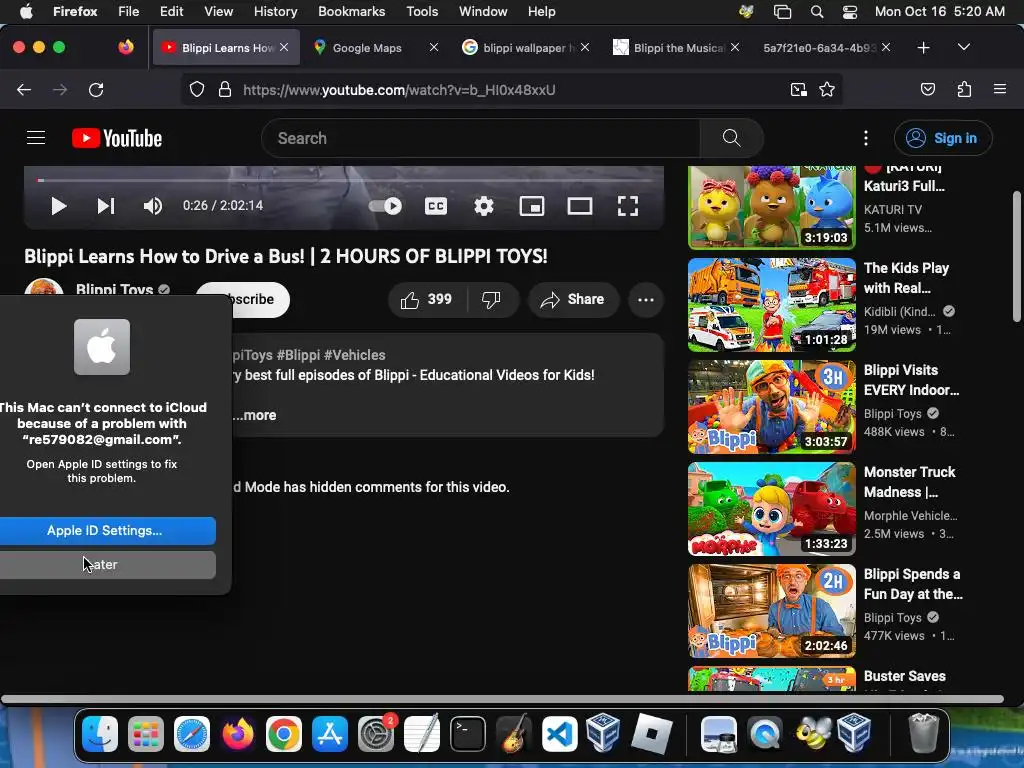Toggle closed captions CC
The width and height of the screenshot is (1024, 768).
[x=436, y=206]
